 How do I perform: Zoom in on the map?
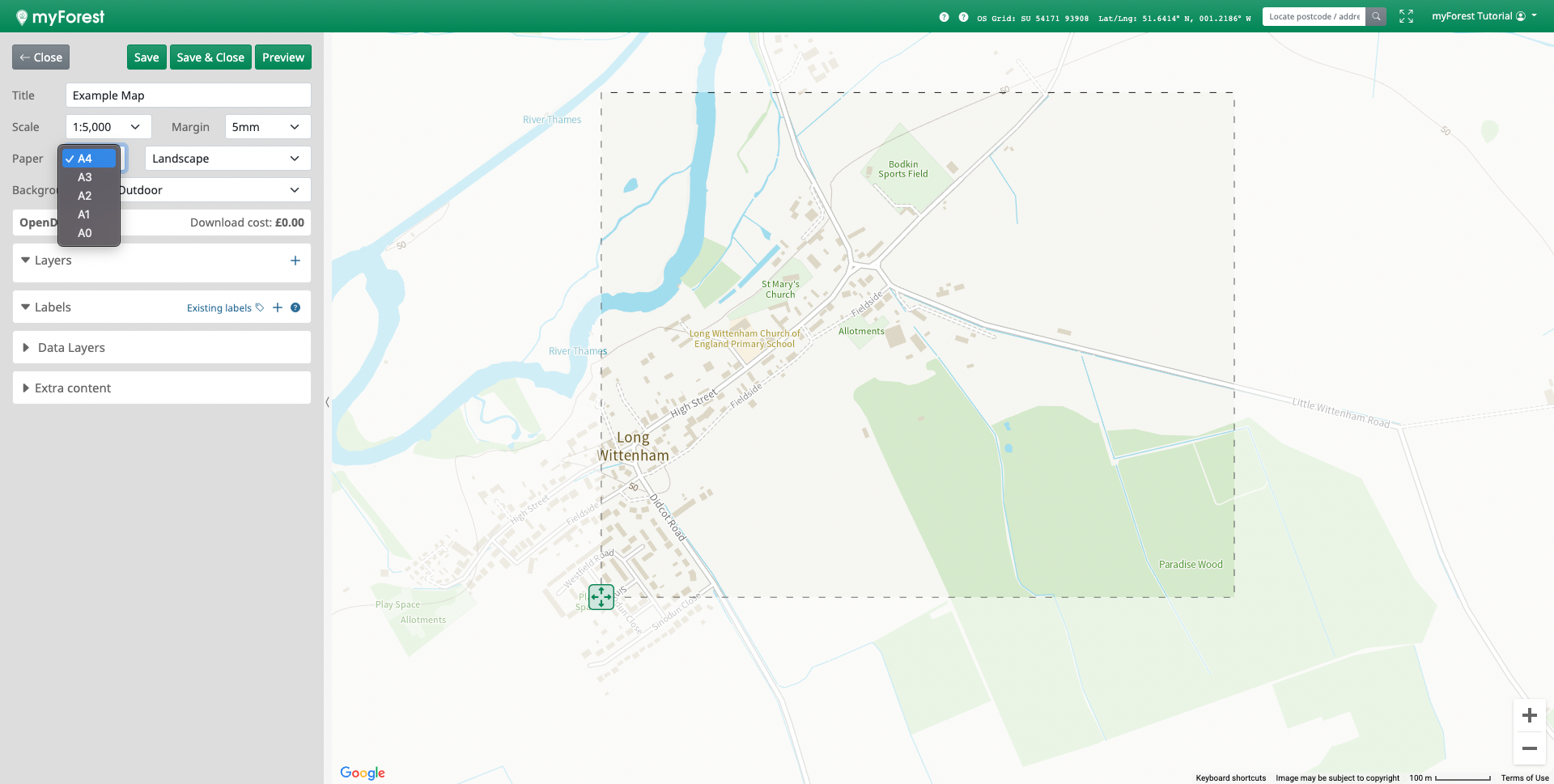[1529, 715]
